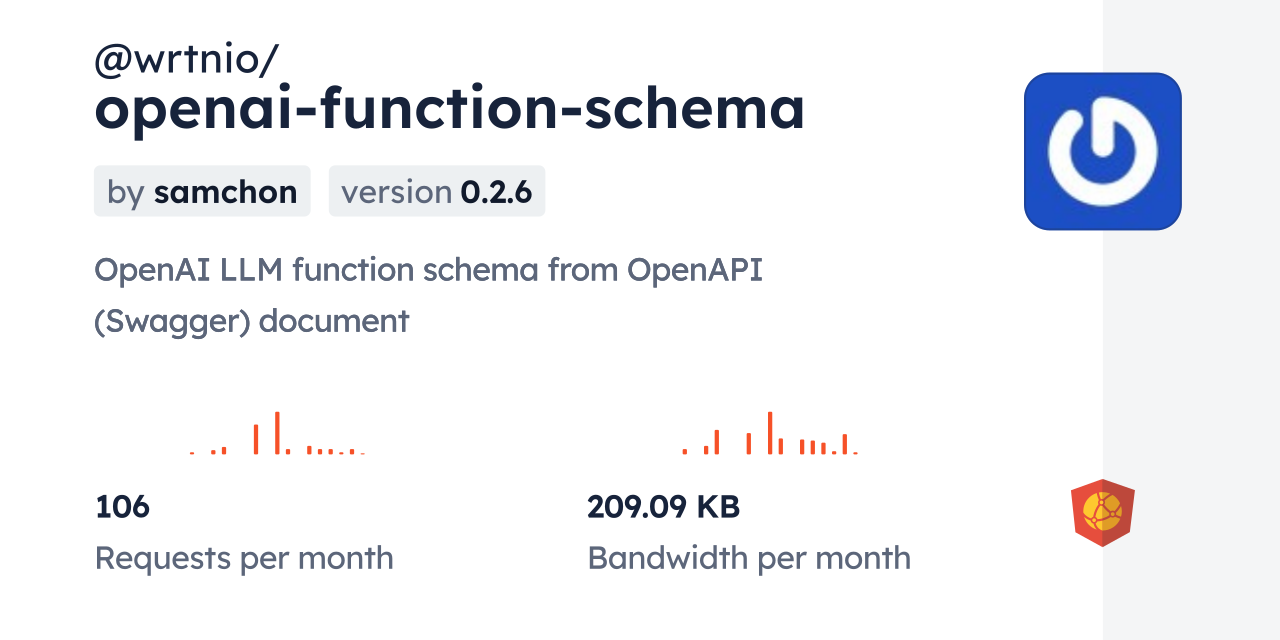Image resolution: width=1280 pixels, height=640 pixels.
Task: Click the tallest bar in bandwidth chart
Action: 770,433
